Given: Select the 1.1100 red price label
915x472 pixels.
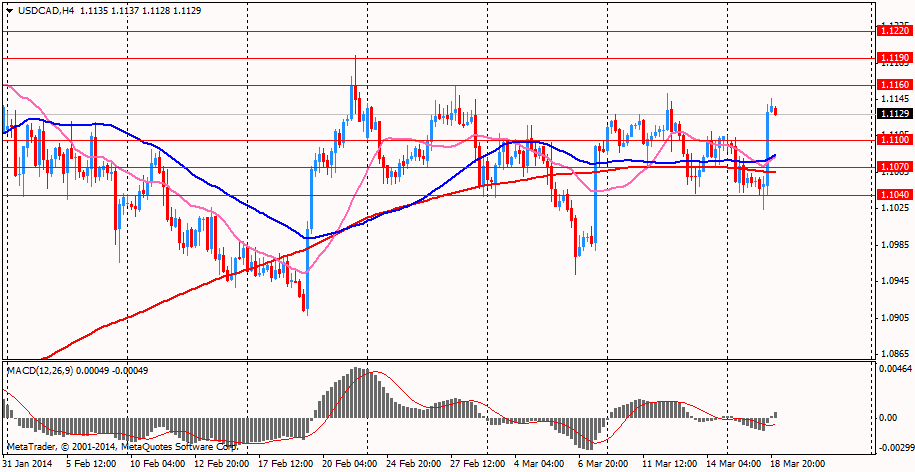Looking at the screenshot, I should click(892, 140).
